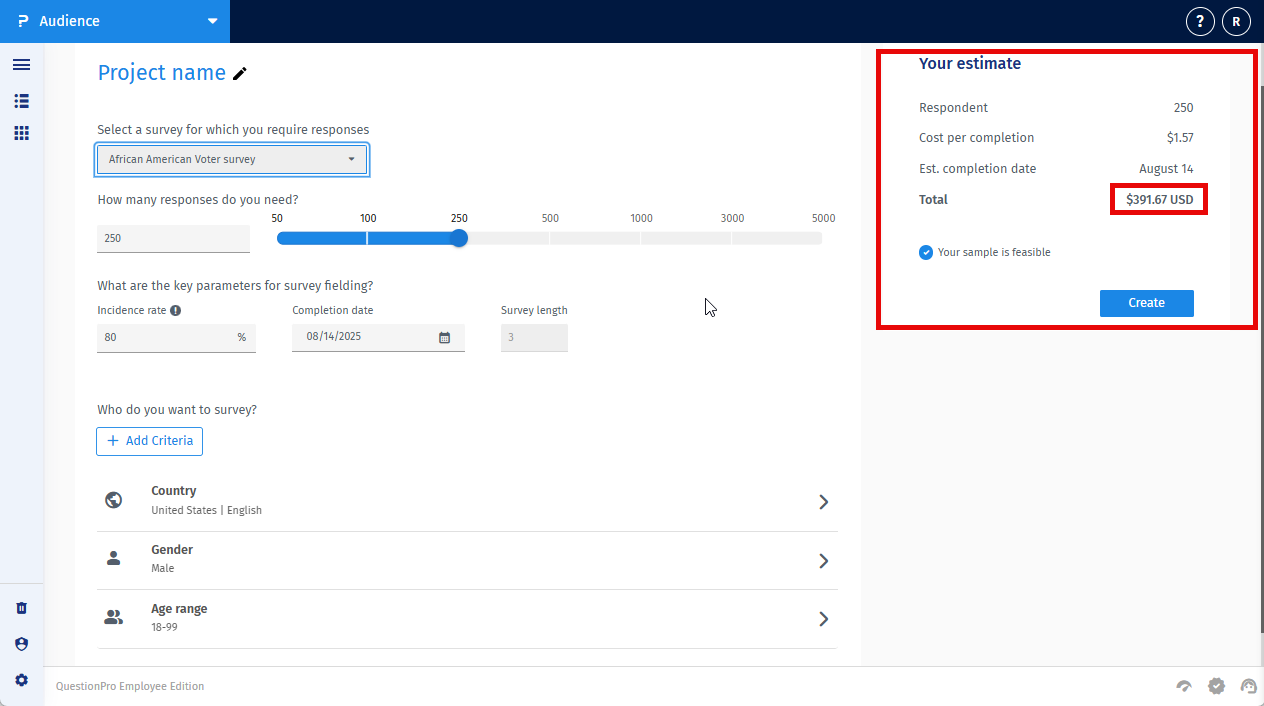Open the Audience product dropdown

coord(115,21)
